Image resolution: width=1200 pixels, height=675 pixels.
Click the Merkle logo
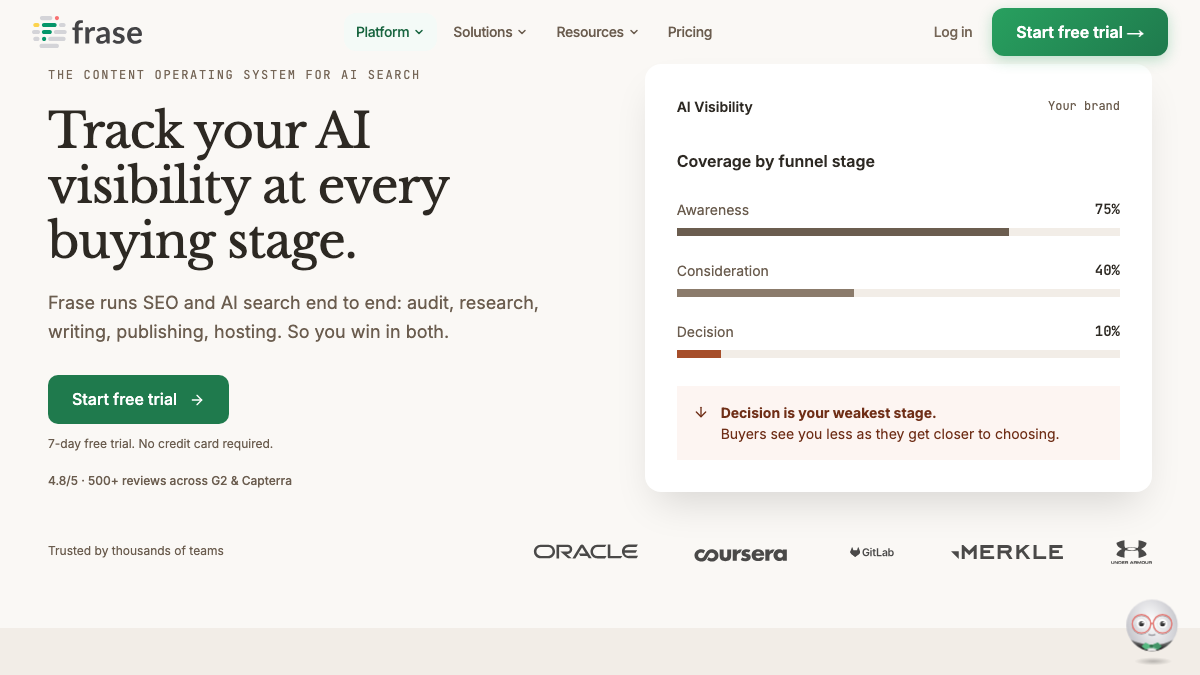[x=1007, y=551]
